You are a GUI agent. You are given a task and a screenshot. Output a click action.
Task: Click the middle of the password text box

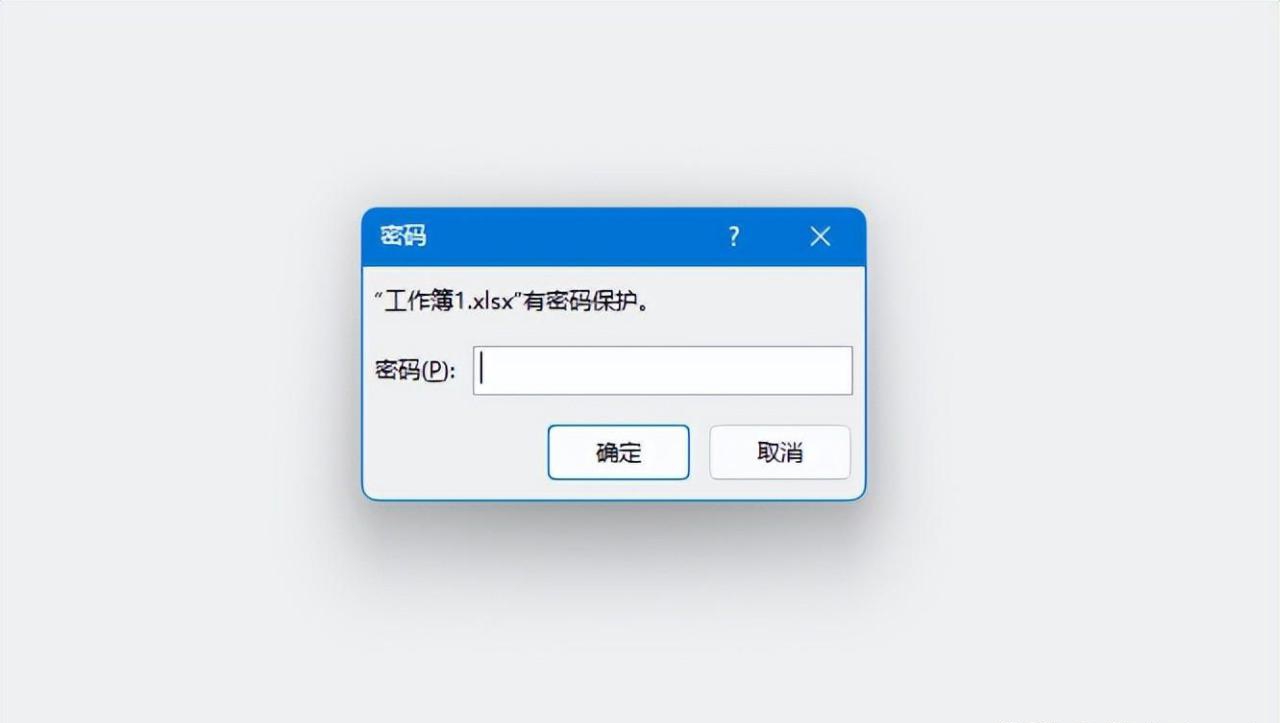662,370
